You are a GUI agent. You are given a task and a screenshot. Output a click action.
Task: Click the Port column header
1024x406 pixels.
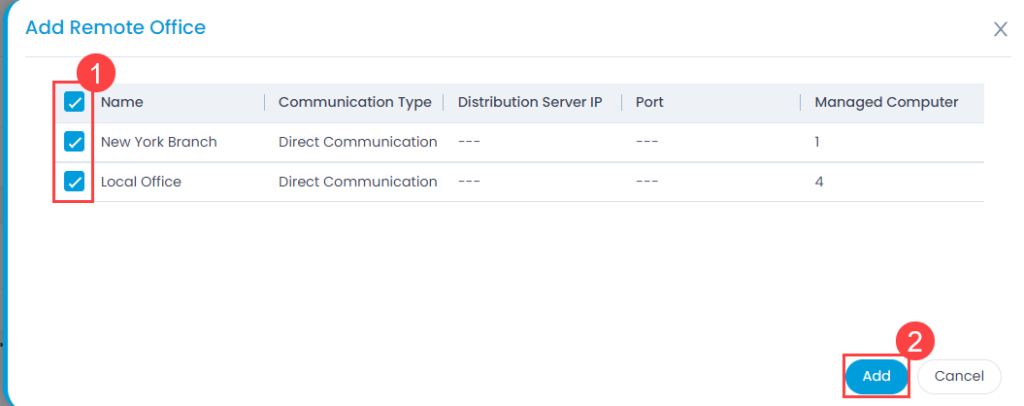click(x=649, y=102)
